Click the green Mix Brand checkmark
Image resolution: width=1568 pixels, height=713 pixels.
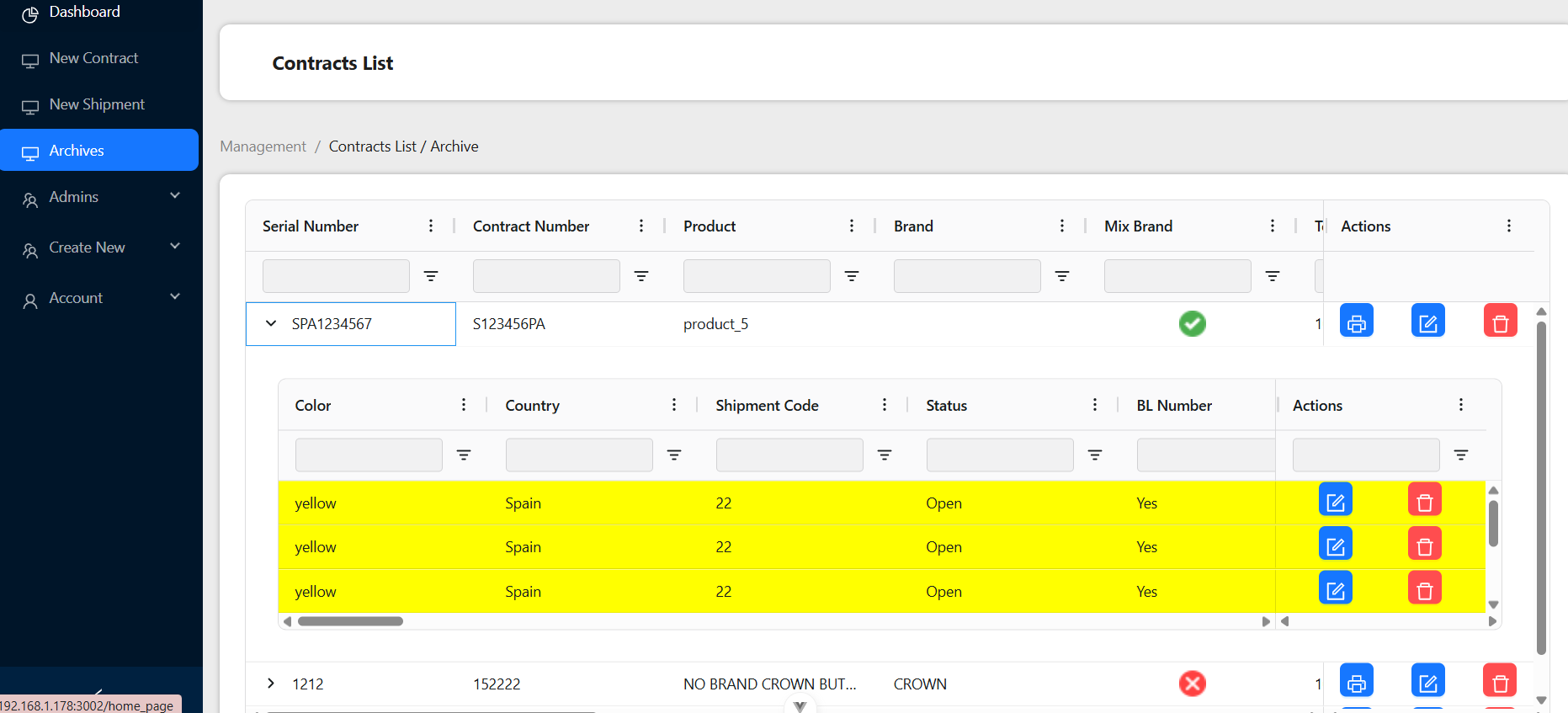click(x=1192, y=323)
